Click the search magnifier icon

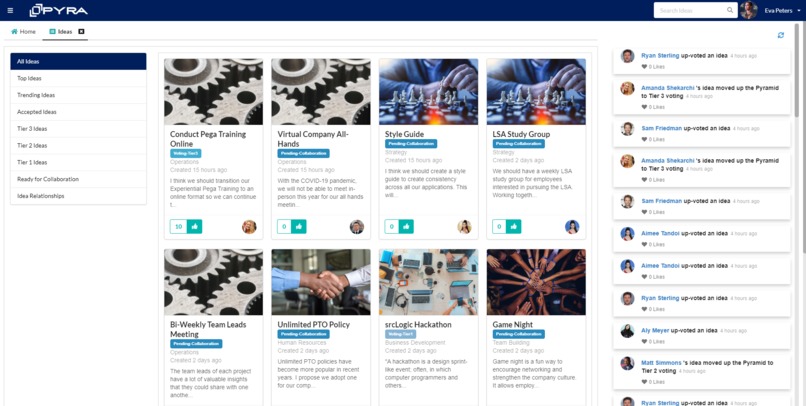730,10
